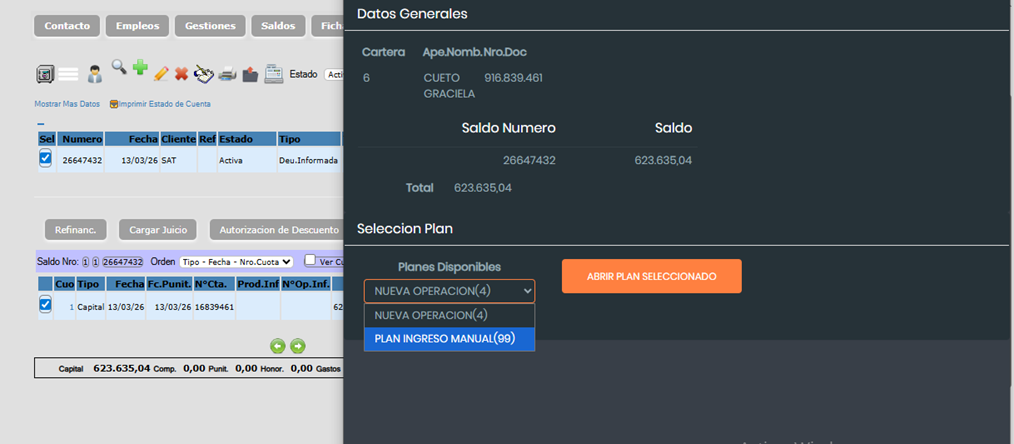
Task: Open the Estado dropdown in the toolbar
Action: click(334, 74)
